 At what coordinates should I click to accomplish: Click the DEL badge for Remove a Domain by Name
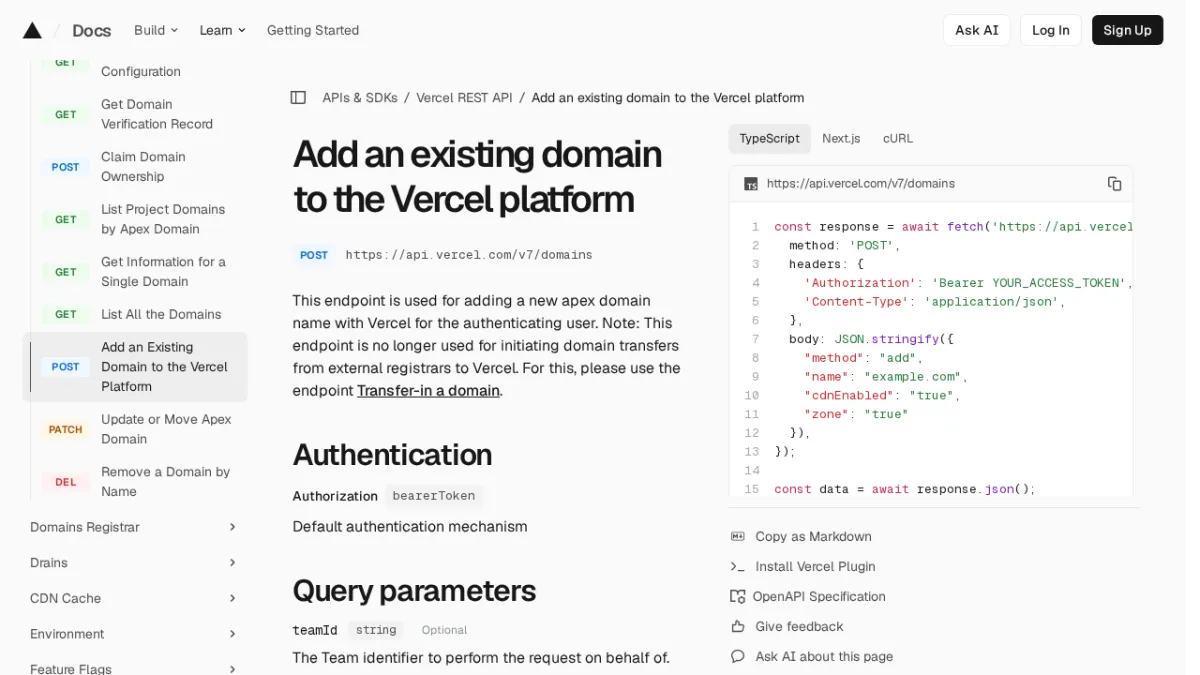(66, 482)
